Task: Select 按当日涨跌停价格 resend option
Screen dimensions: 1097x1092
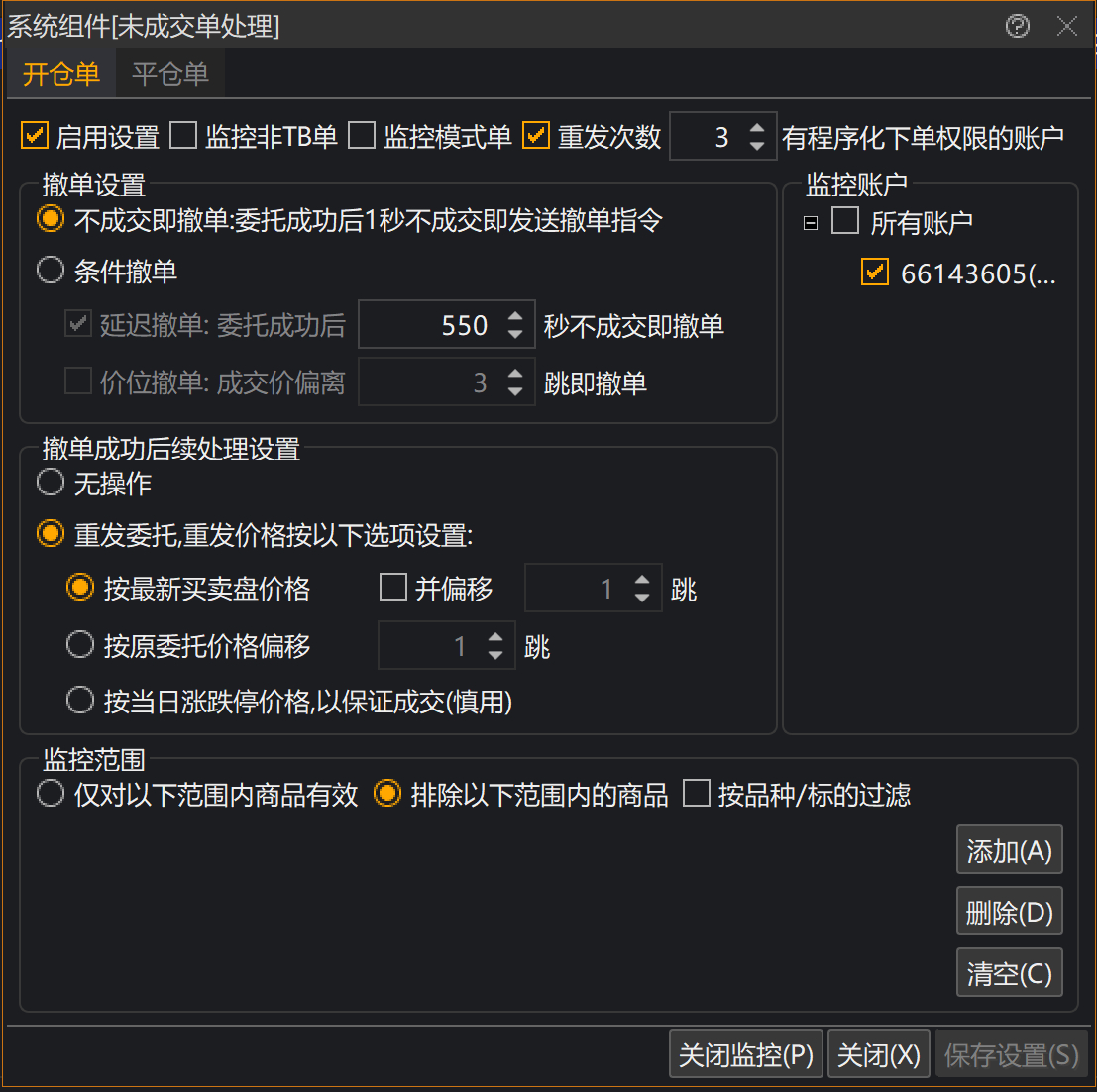Action: (x=80, y=702)
